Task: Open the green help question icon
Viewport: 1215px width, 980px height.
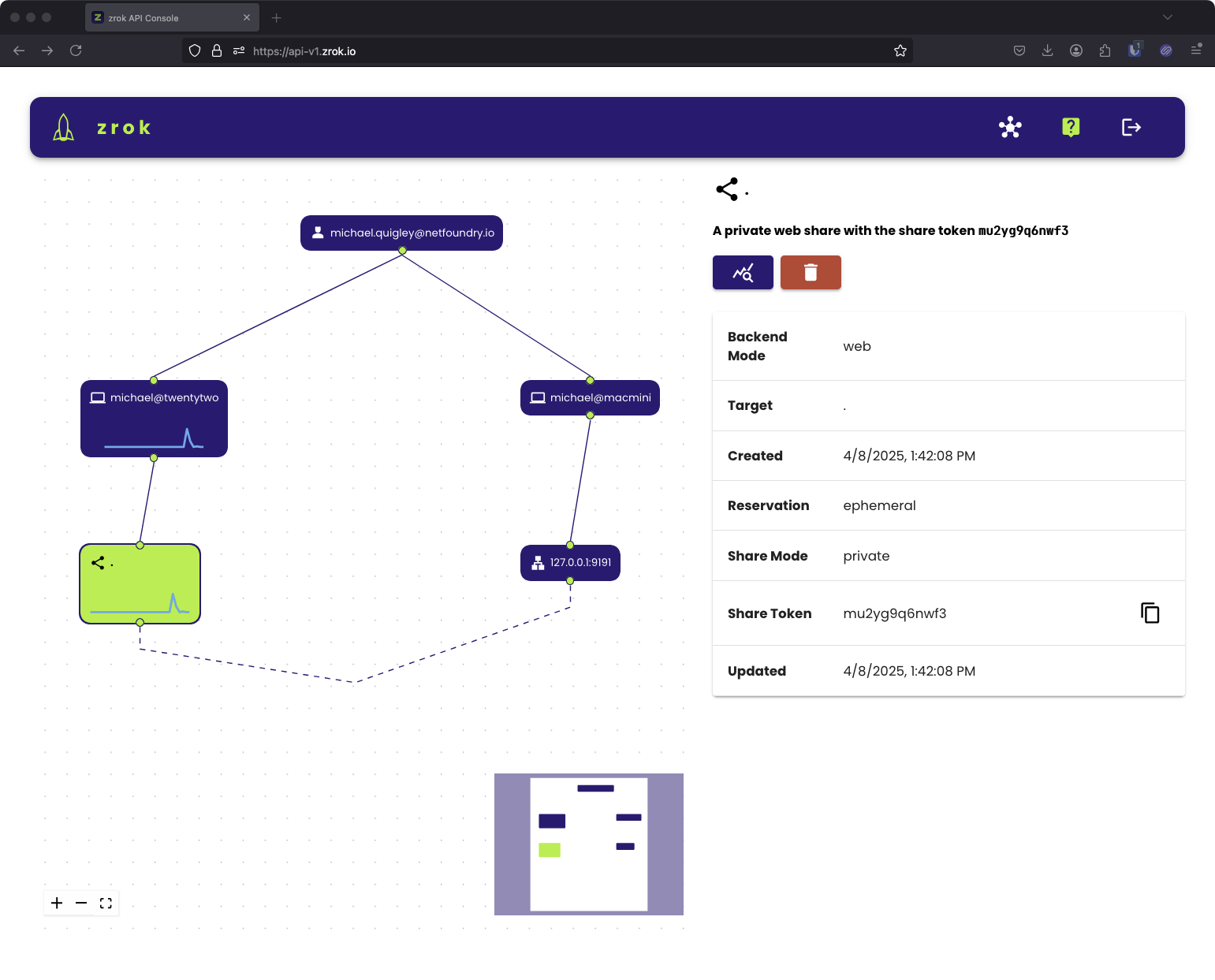Action: pyautogui.click(x=1071, y=127)
